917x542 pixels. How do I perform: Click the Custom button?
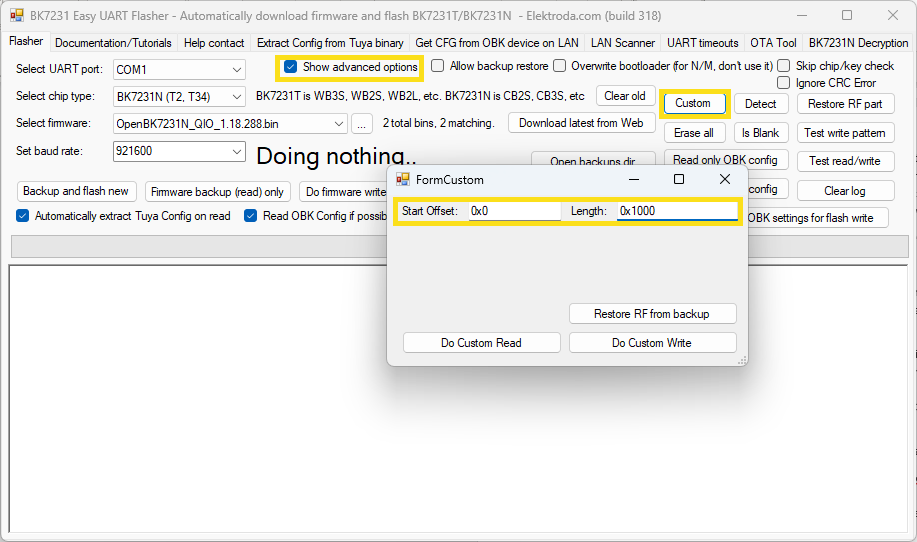click(x=694, y=103)
